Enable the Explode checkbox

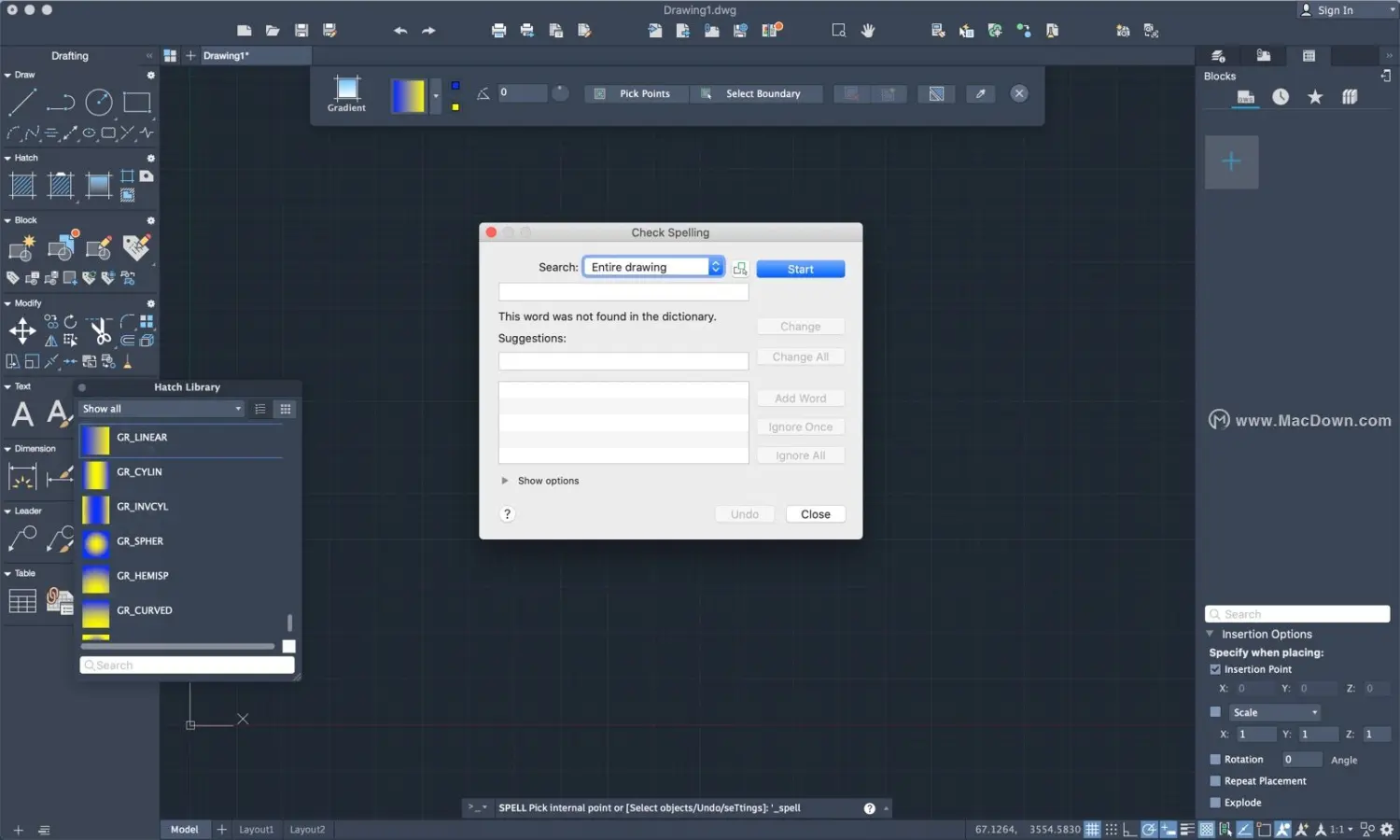pyautogui.click(x=1215, y=802)
